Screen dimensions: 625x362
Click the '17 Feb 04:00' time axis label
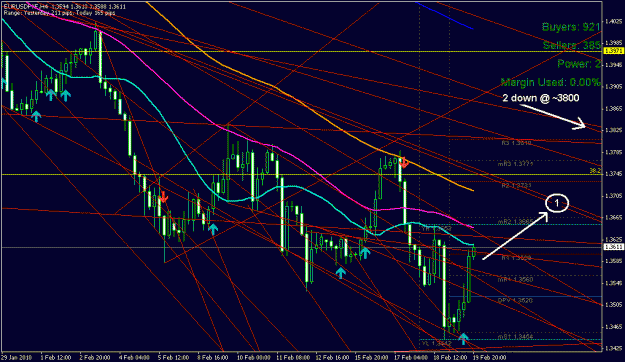[x=411, y=357]
